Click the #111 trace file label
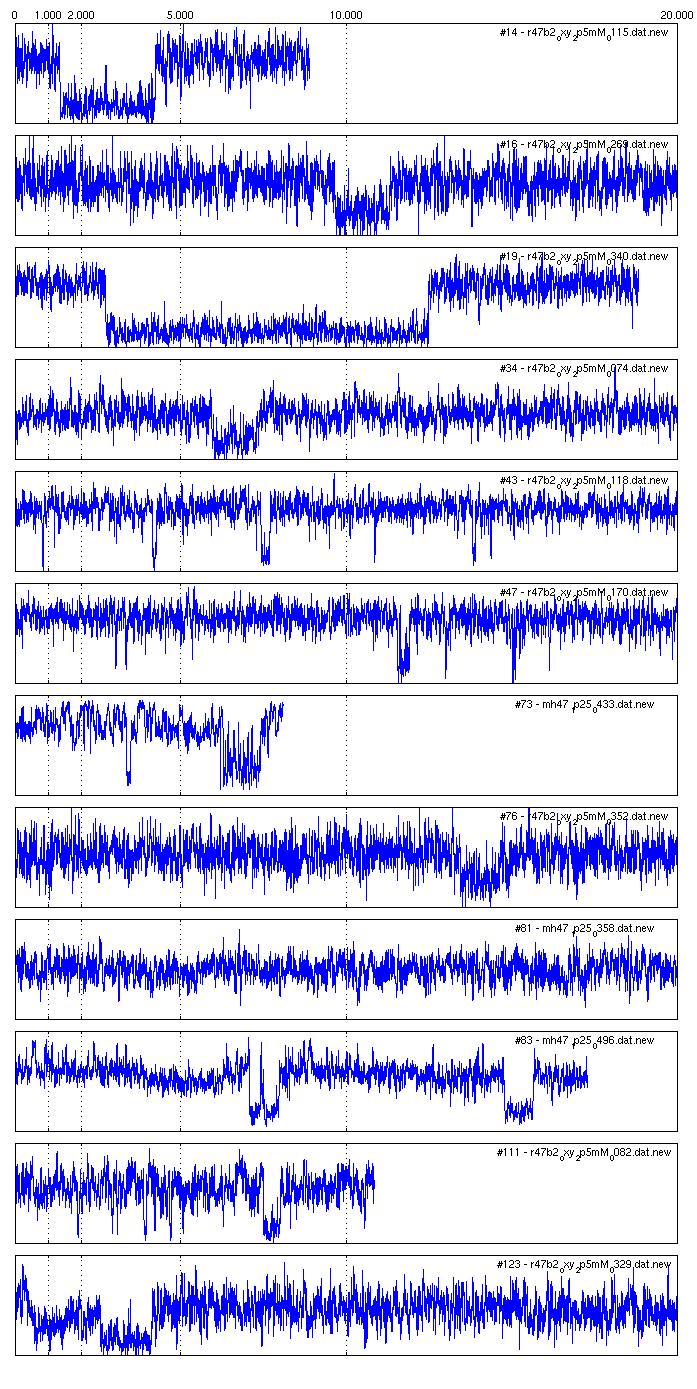 [583, 1153]
